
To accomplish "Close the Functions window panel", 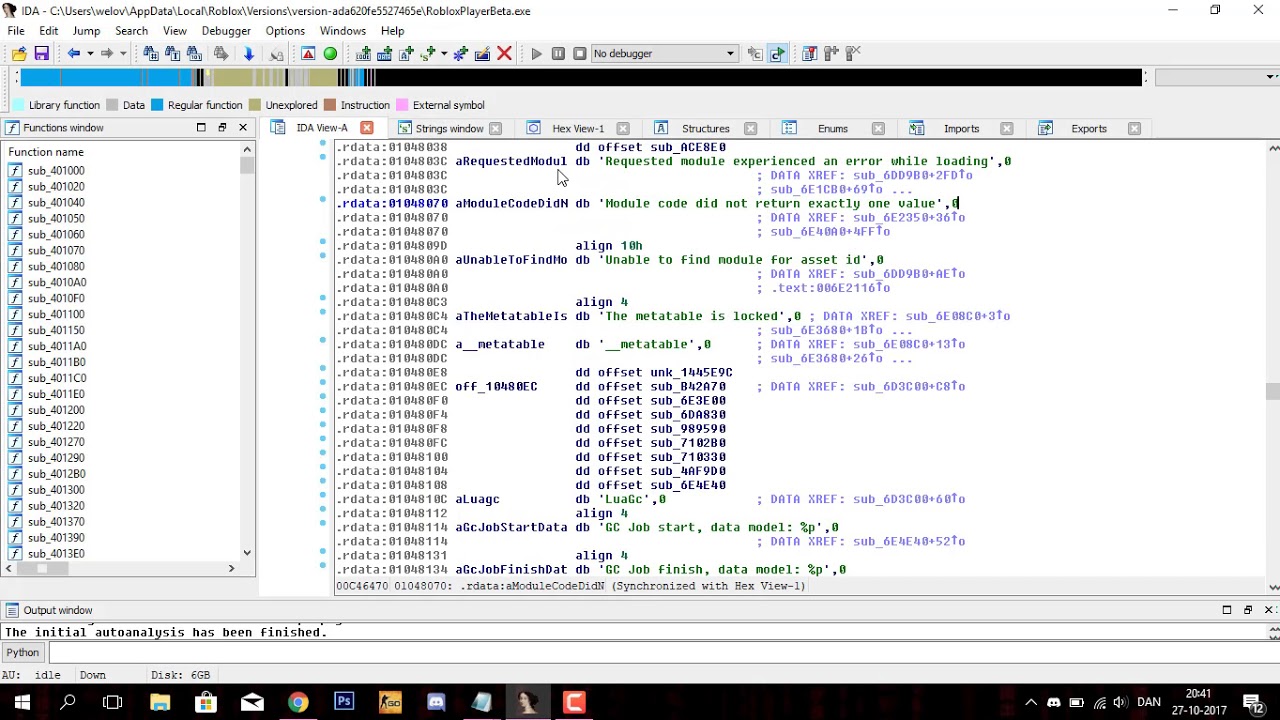I will (x=242, y=128).
